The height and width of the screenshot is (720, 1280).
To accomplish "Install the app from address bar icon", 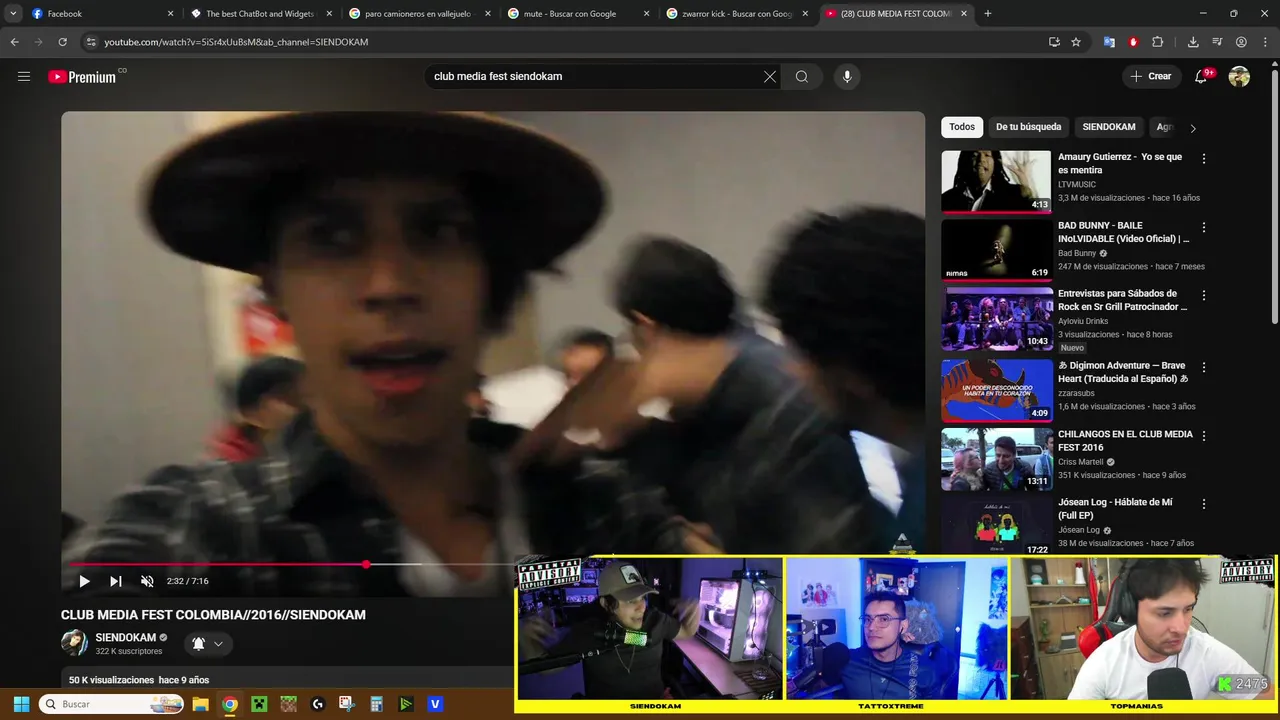I will 1054,42.
